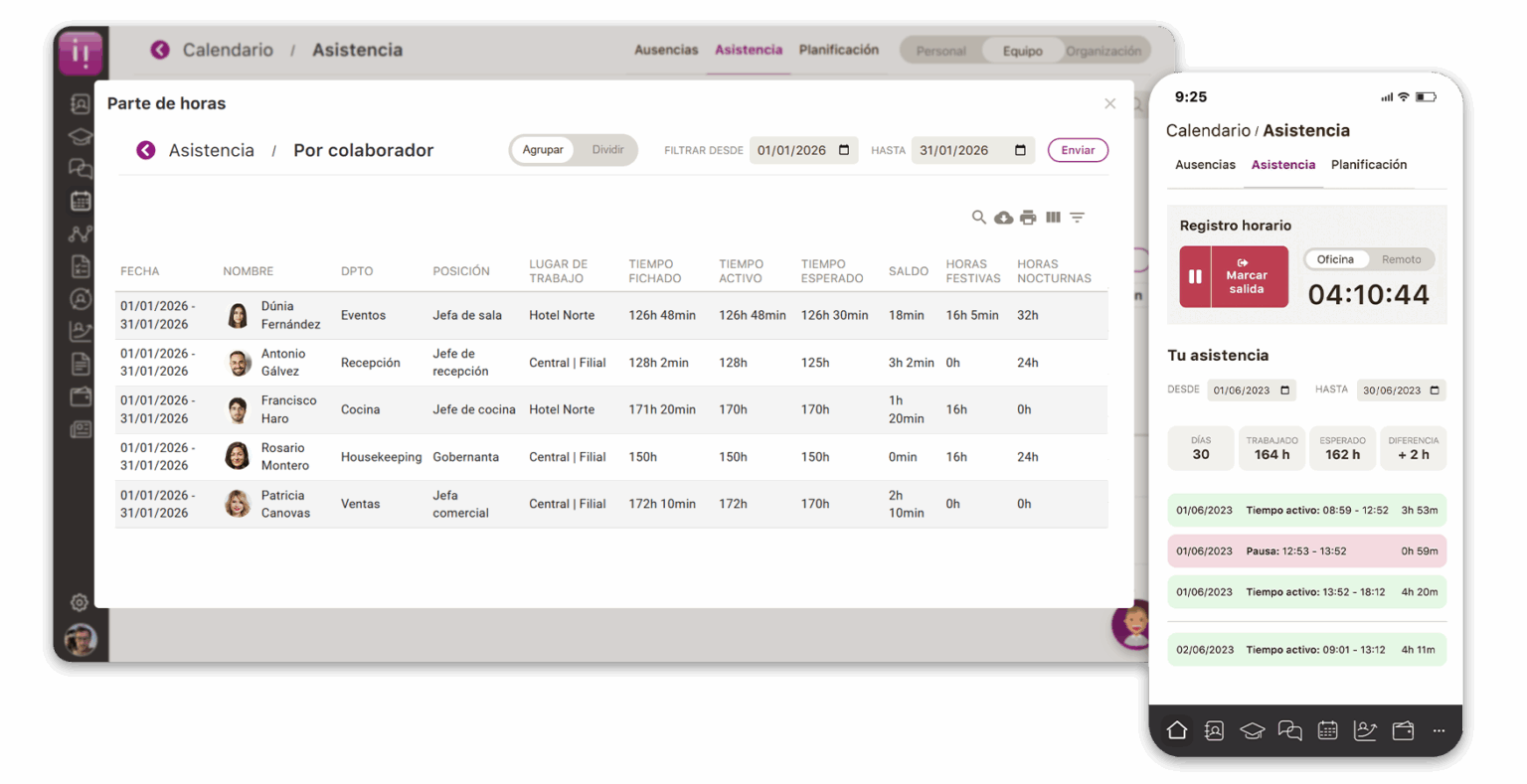Viewport: 1527px width, 784px height.
Task: Open the calendar icon in the desktop sidebar
Action: (x=81, y=201)
